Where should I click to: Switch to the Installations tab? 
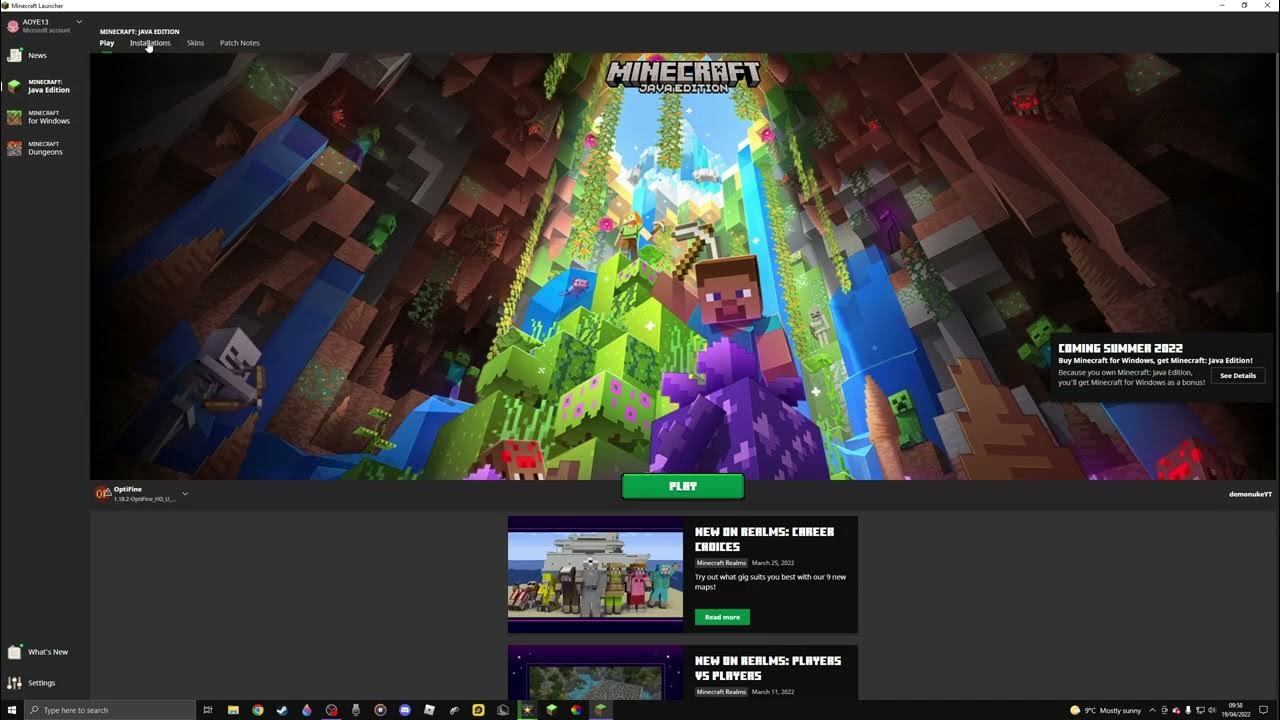[x=150, y=43]
